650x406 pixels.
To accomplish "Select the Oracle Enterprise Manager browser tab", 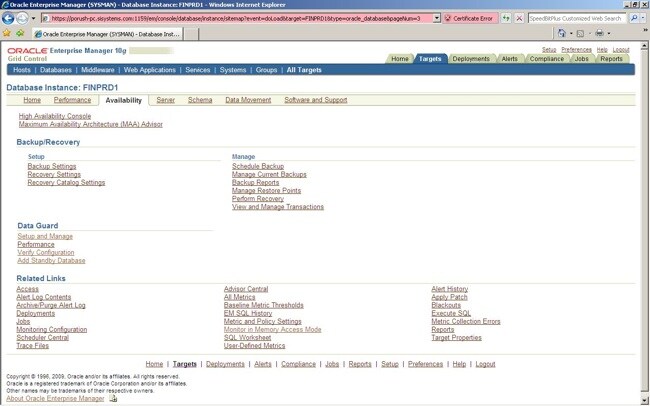I will [107, 34].
